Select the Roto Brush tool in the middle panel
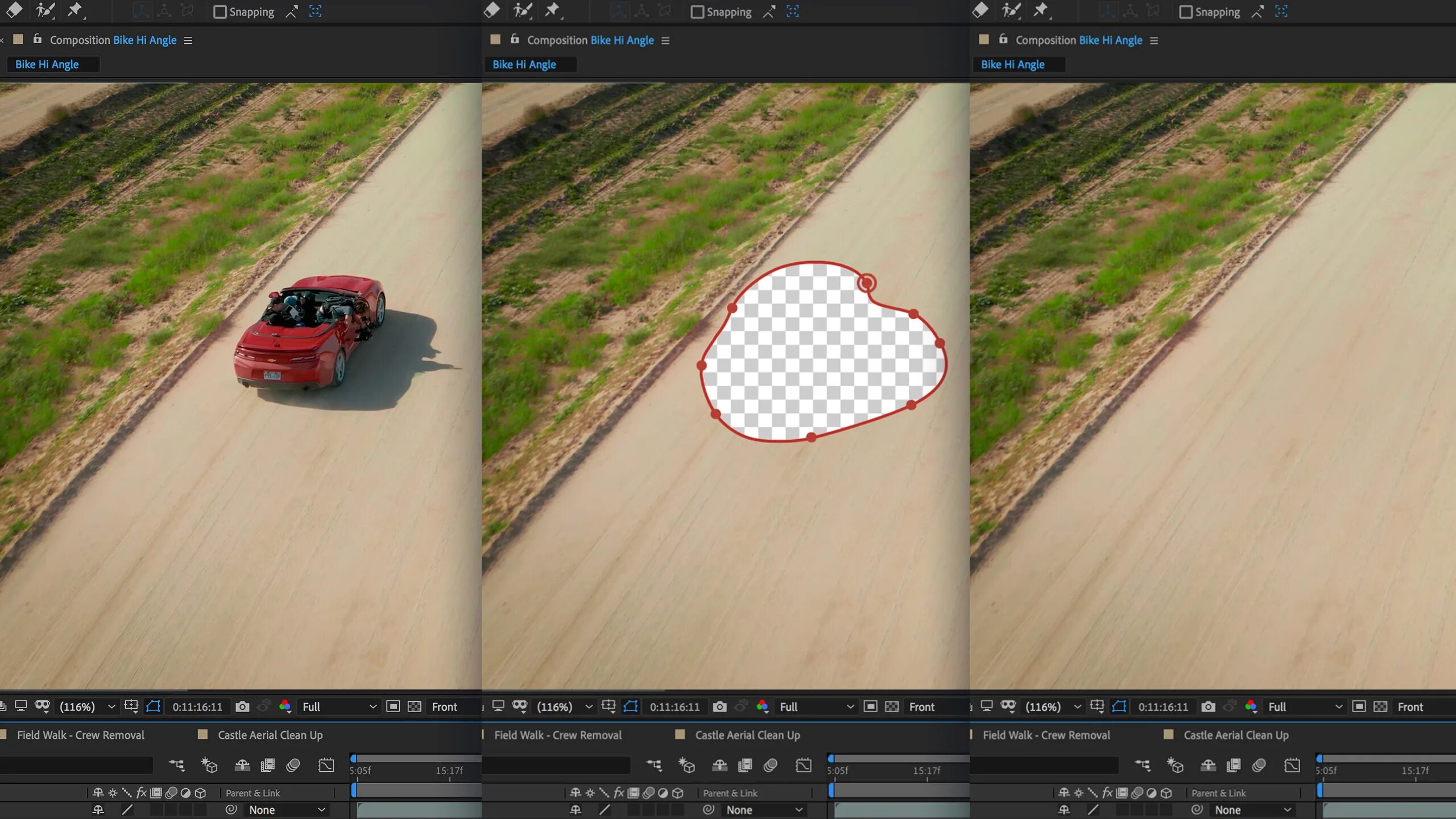1456x819 pixels. 522,10
